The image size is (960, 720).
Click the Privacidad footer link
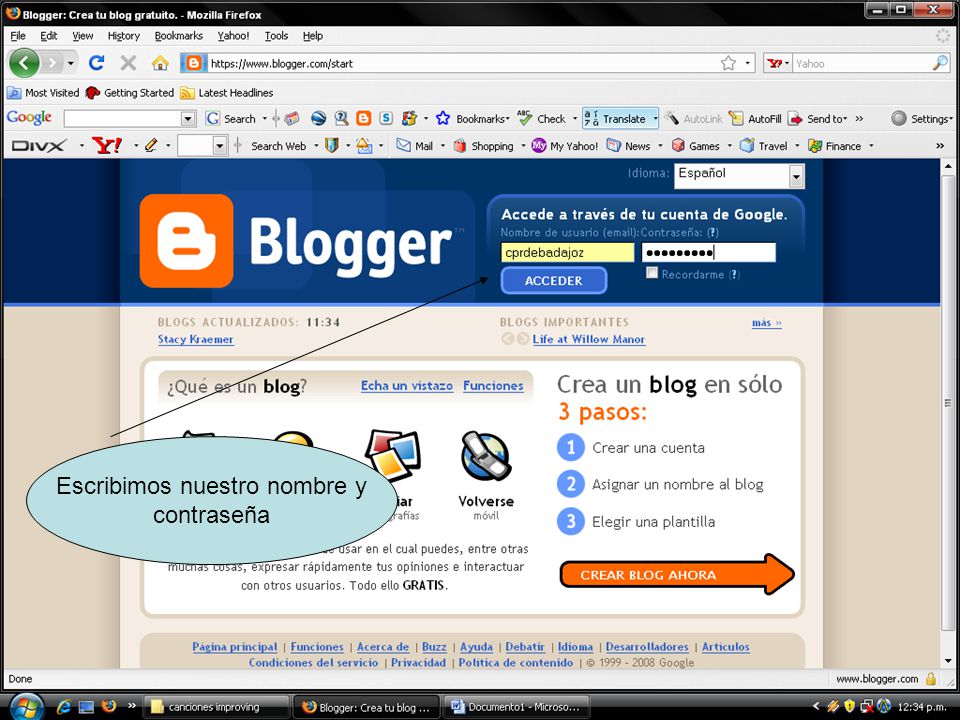[419, 662]
